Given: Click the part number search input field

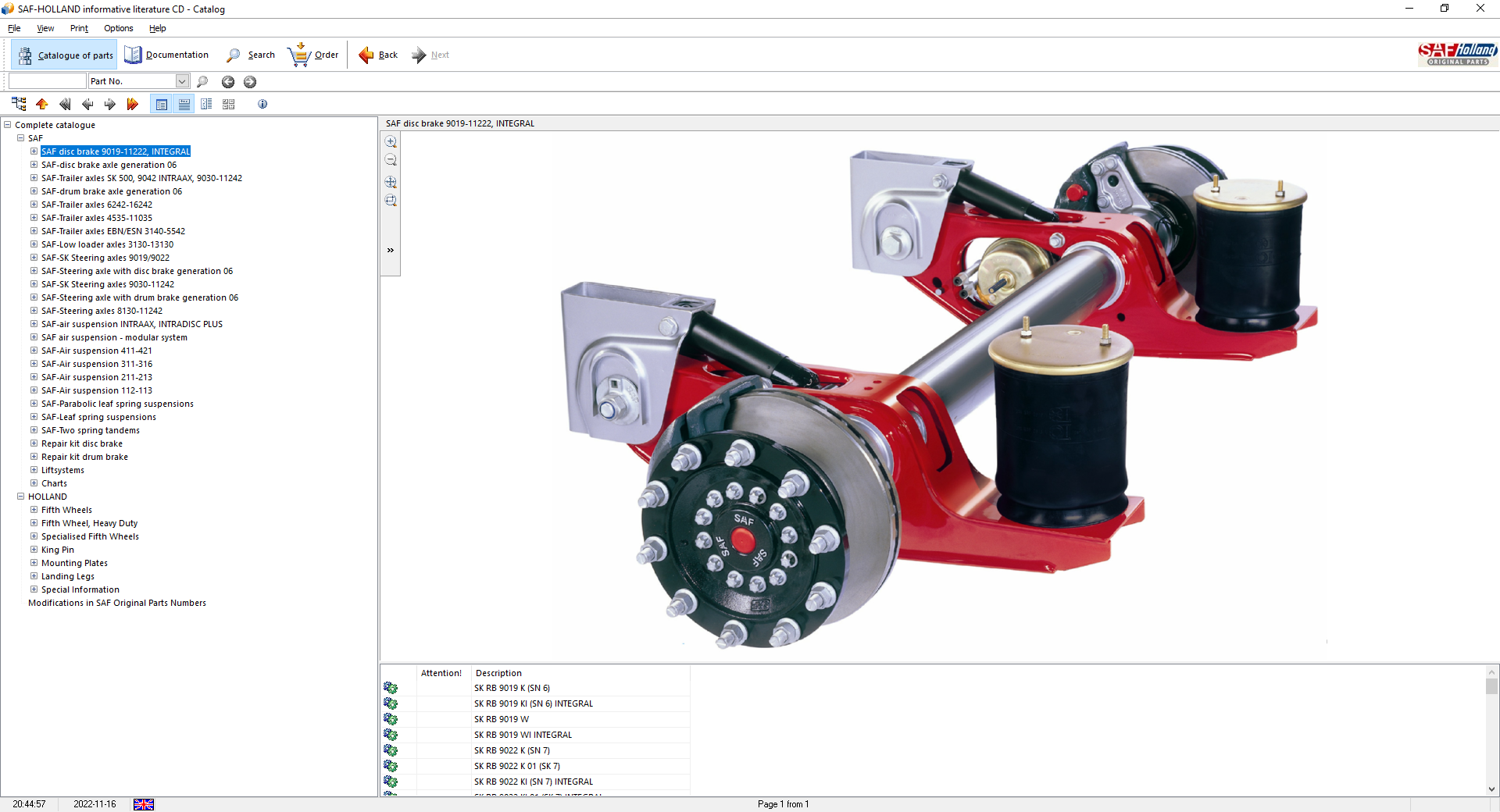Looking at the screenshot, I should [x=47, y=81].
